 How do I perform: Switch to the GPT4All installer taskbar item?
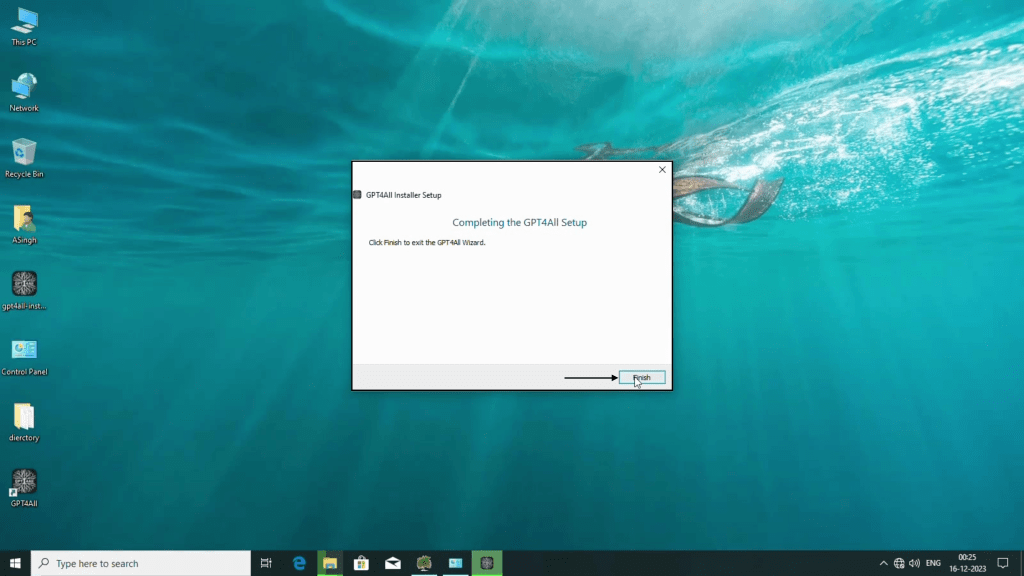point(487,563)
